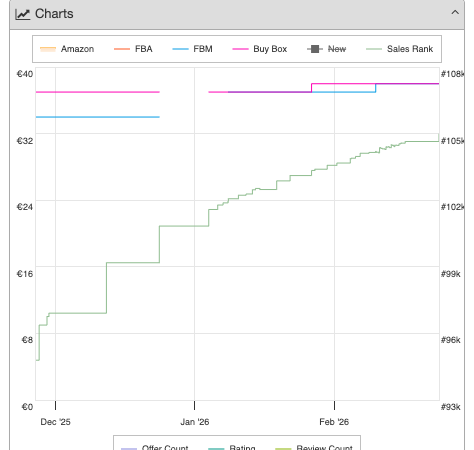Click the #96k rank axis label

point(451,340)
